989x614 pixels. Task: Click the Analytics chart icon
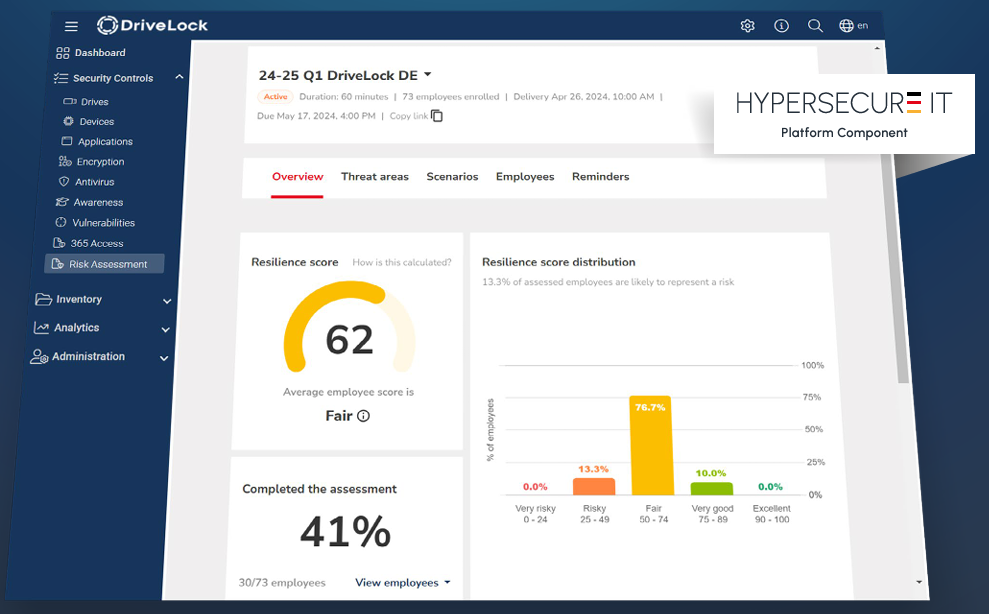[41, 328]
